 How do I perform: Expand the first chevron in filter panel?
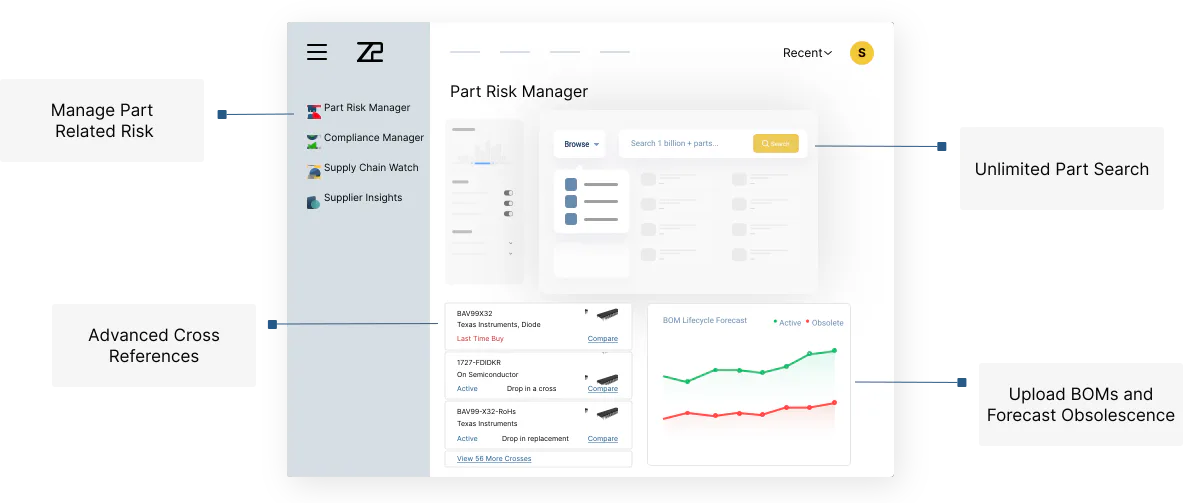point(511,243)
